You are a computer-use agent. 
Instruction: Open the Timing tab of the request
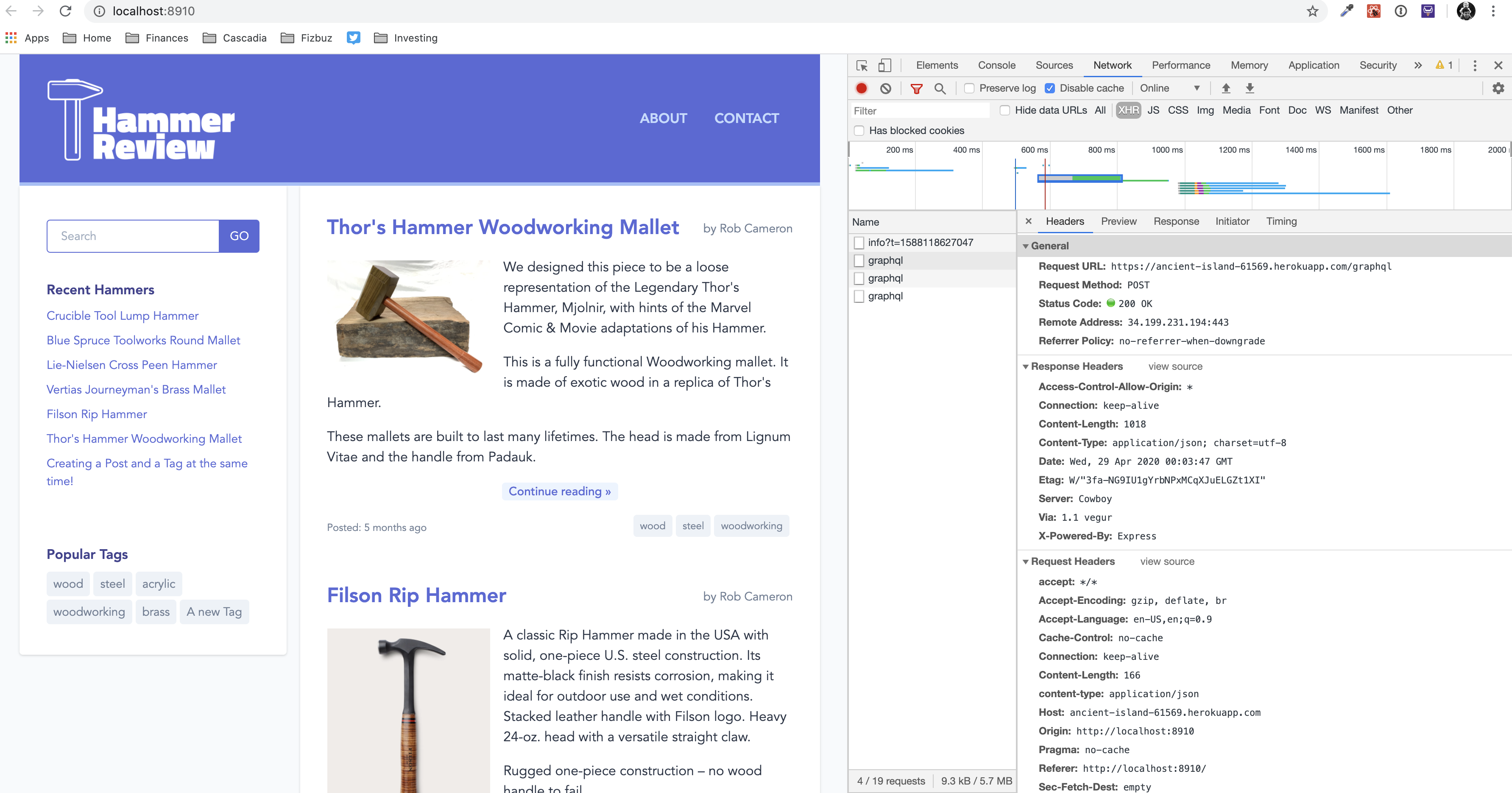pos(1281,221)
